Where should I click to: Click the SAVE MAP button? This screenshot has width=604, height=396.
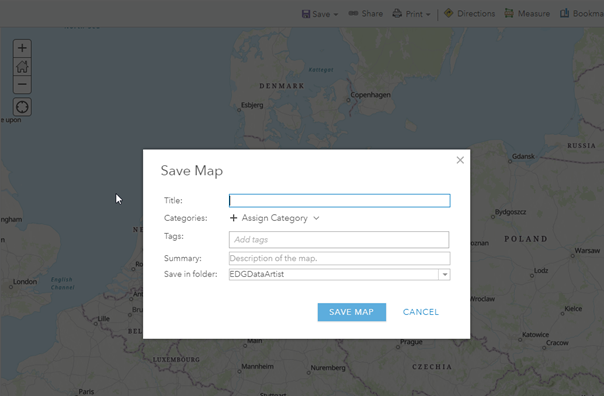pyautogui.click(x=352, y=312)
